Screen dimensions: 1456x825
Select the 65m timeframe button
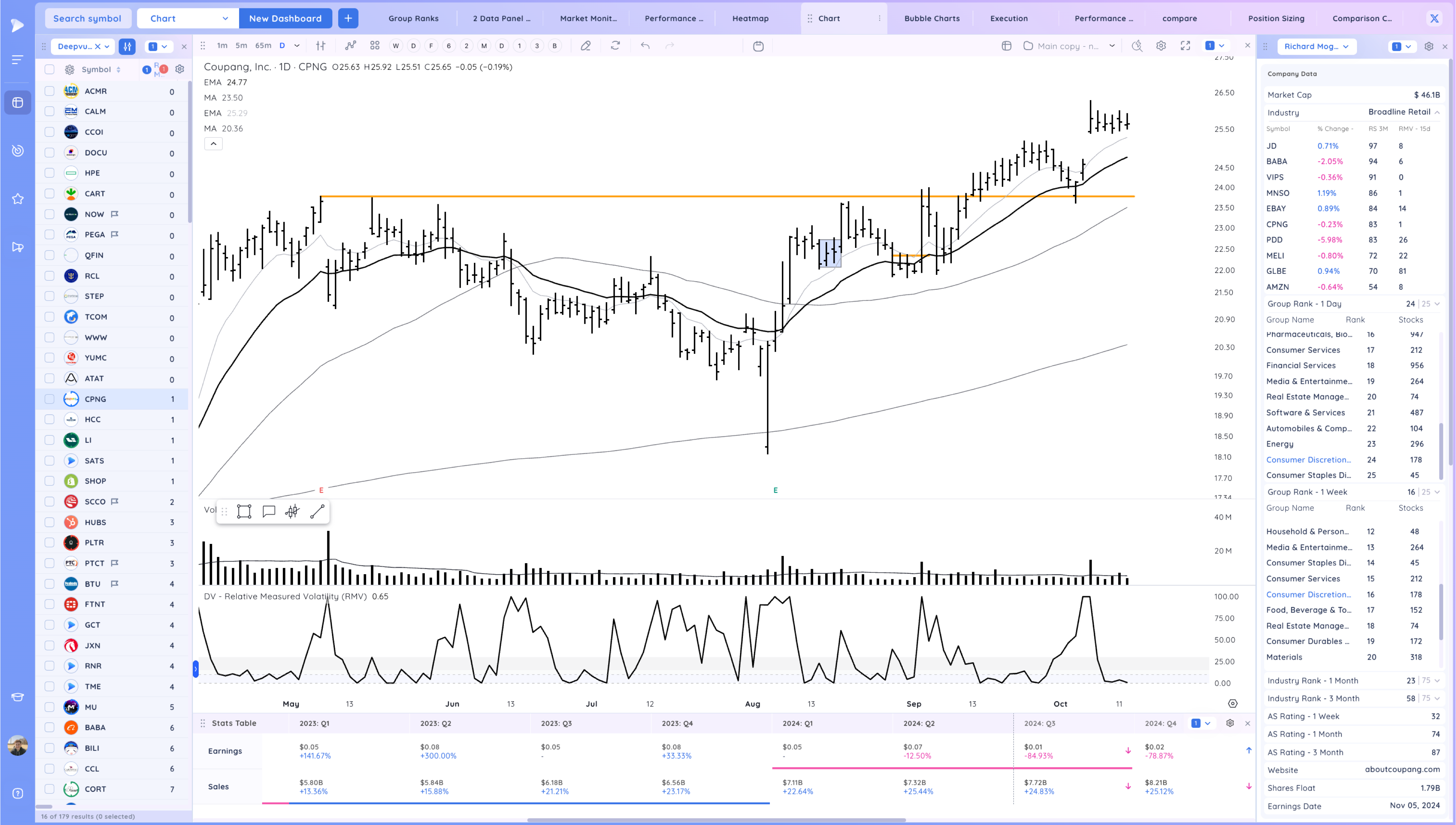[x=263, y=46]
